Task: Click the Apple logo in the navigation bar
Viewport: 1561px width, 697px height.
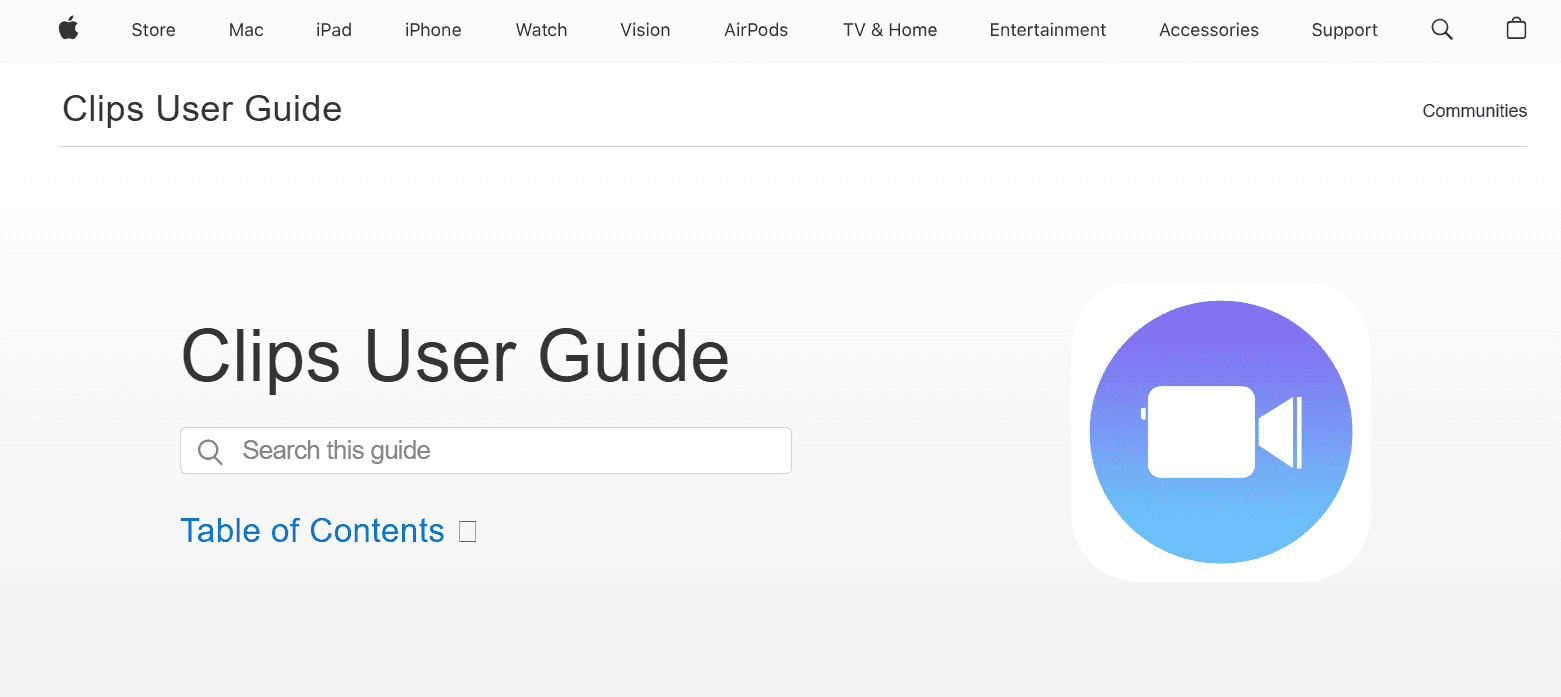Action: point(68,29)
